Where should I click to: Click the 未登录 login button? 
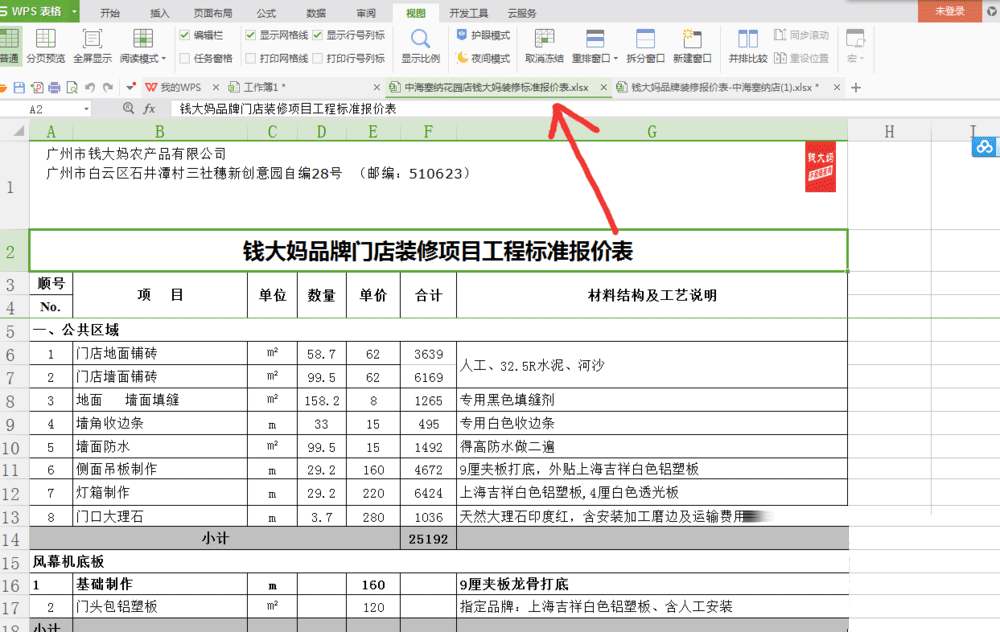coord(950,11)
